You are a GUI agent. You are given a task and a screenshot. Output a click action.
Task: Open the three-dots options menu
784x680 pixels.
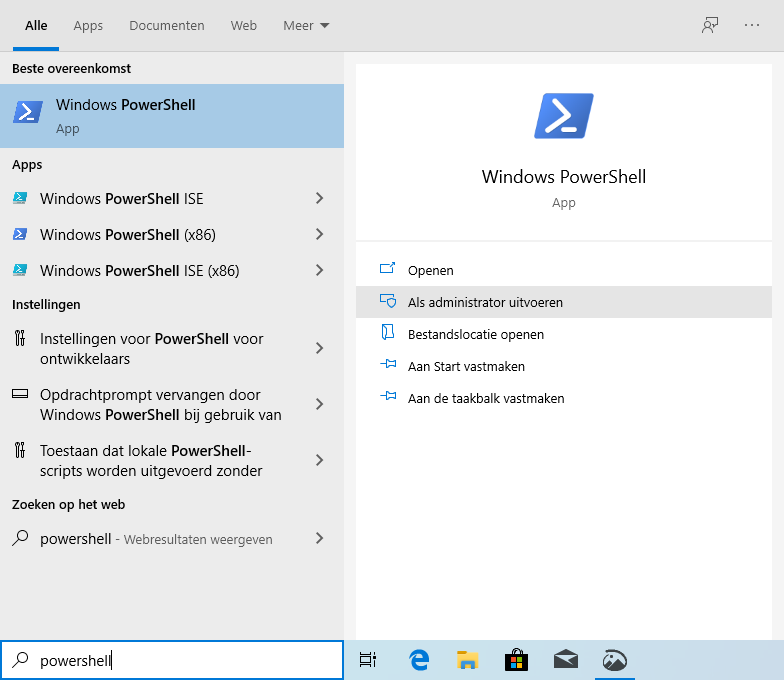point(752,25)
